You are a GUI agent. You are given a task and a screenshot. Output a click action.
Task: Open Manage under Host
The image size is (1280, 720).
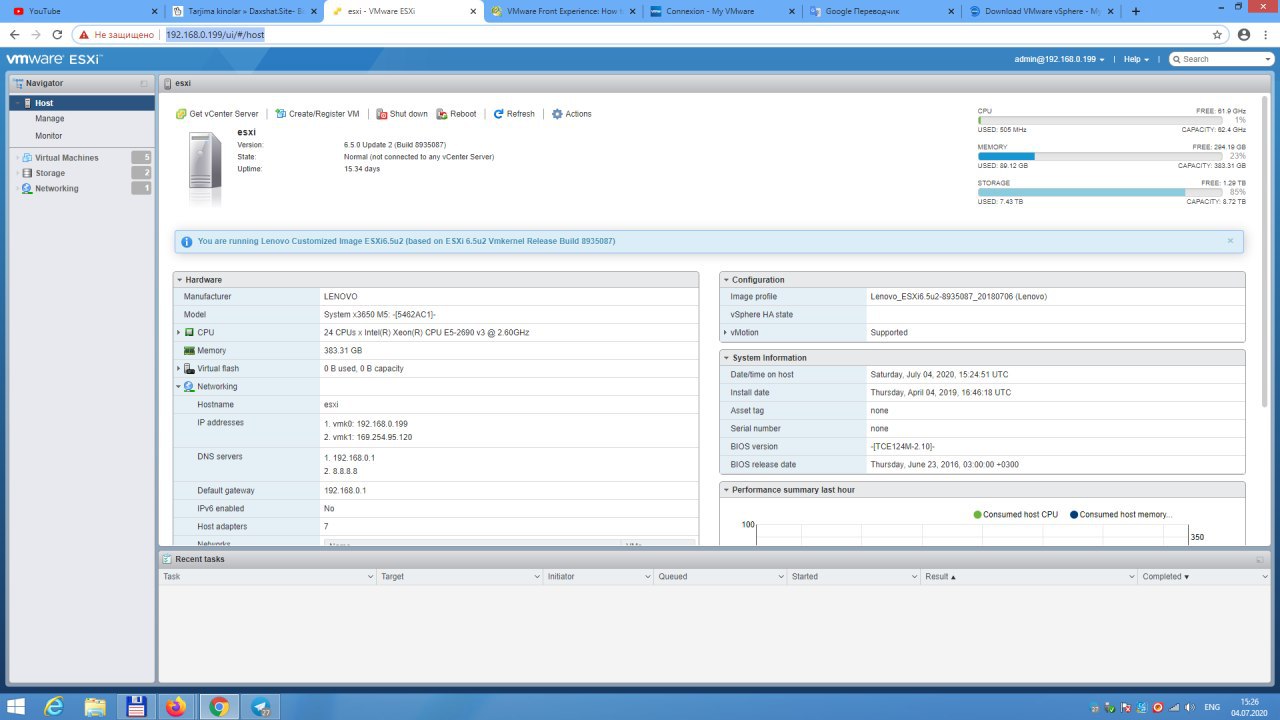point(49,119)
